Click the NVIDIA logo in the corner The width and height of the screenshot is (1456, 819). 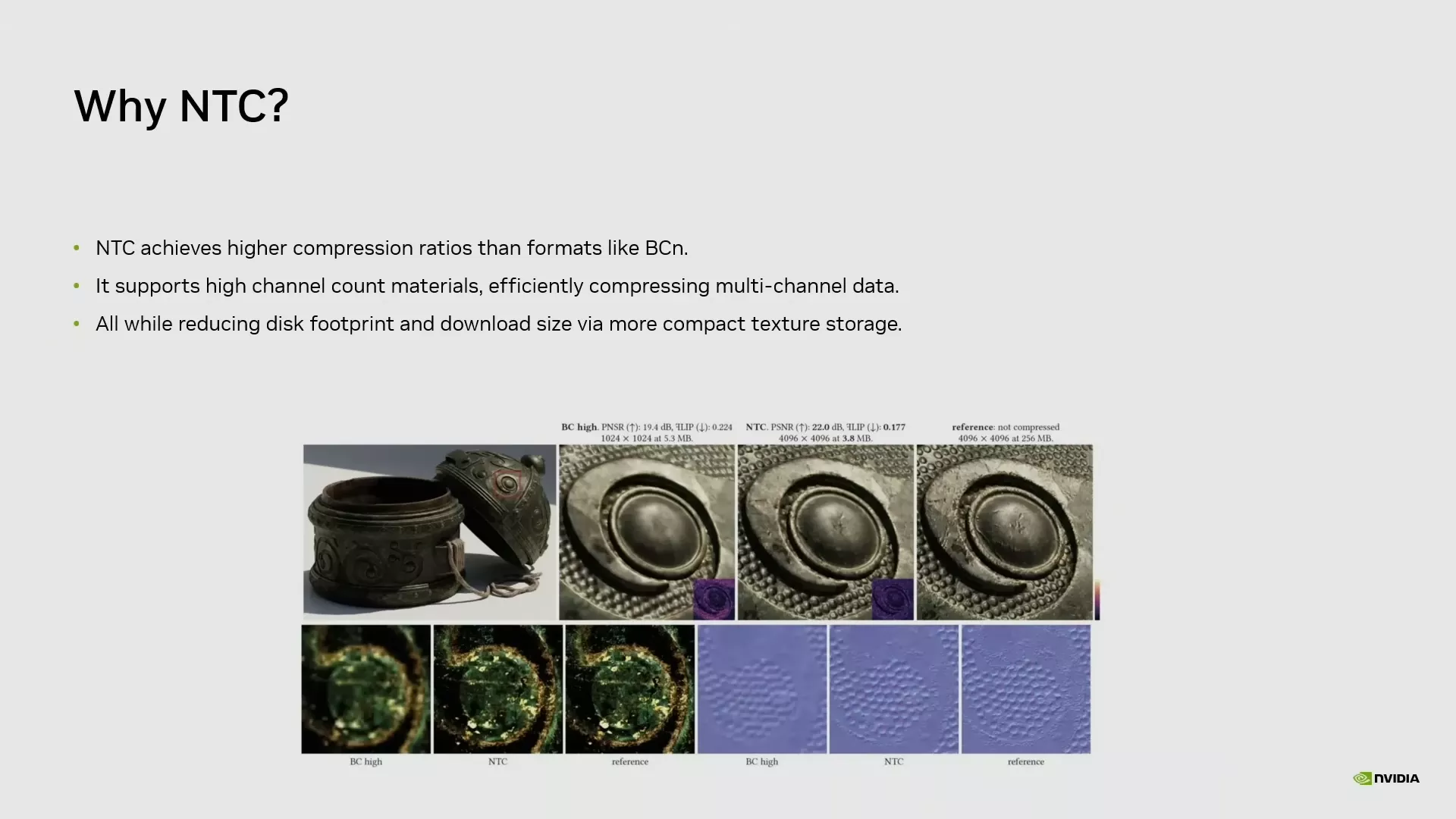1385,778
